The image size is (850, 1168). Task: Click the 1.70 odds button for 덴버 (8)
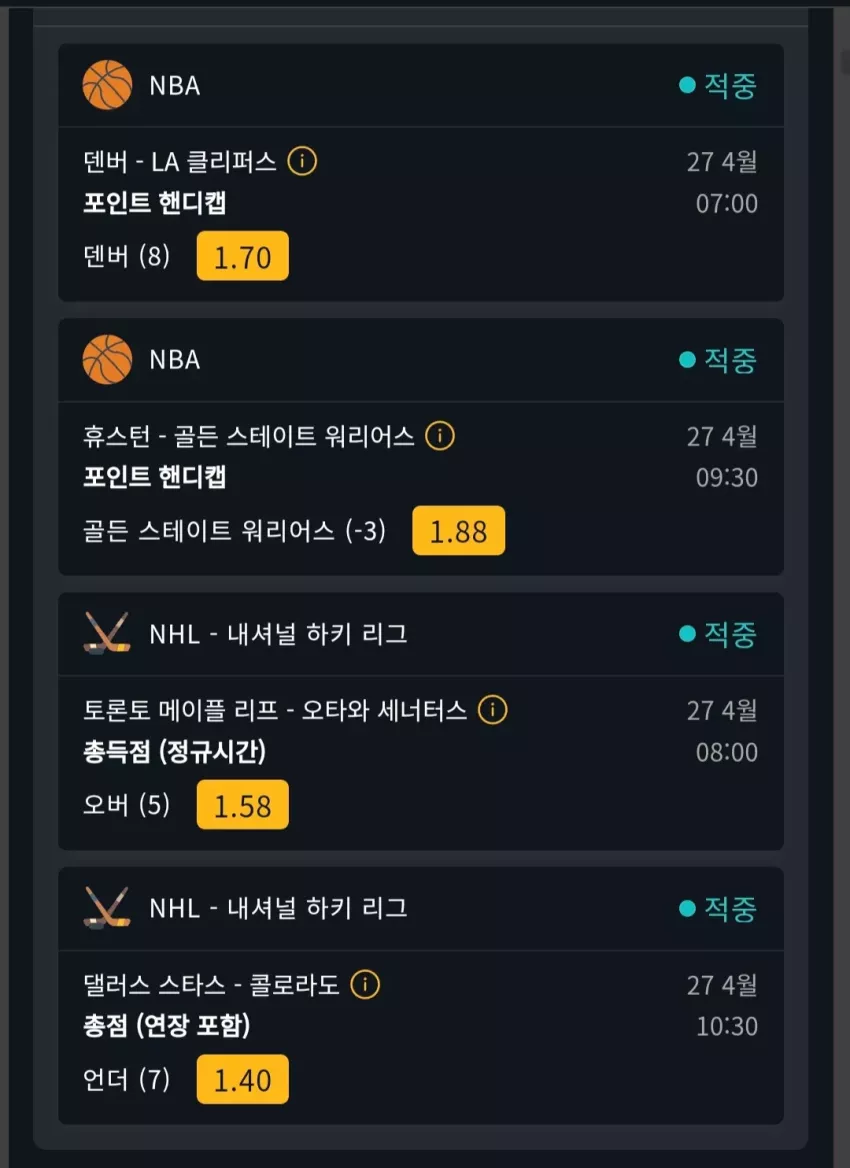pyautogui.click(x=243, y=256)
